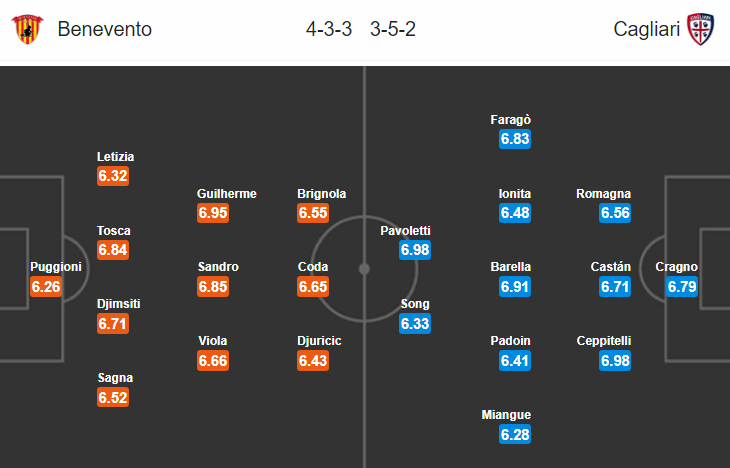Click the 3-5-2 formation label

coord(393,29)
